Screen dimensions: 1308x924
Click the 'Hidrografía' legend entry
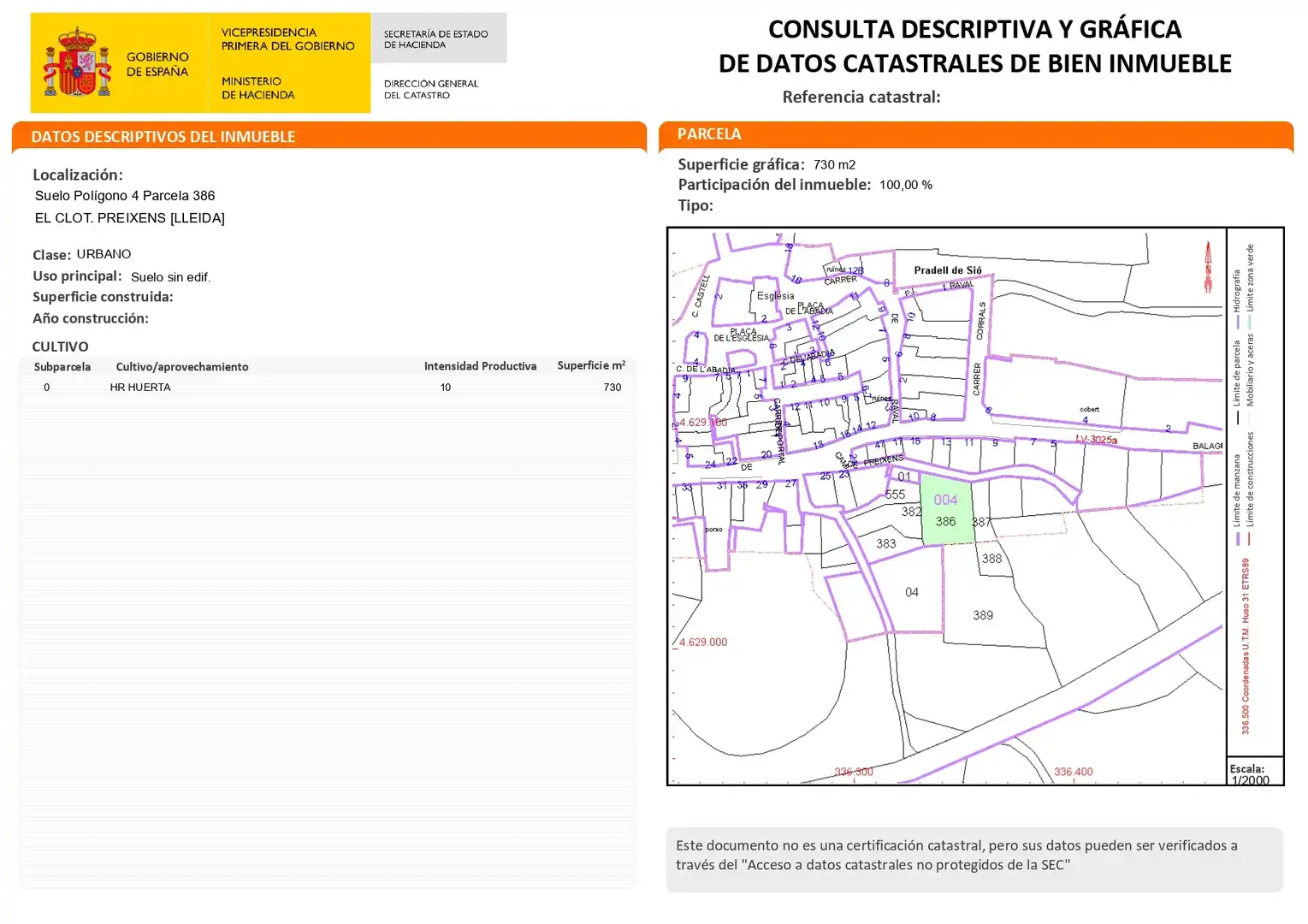1237,299
